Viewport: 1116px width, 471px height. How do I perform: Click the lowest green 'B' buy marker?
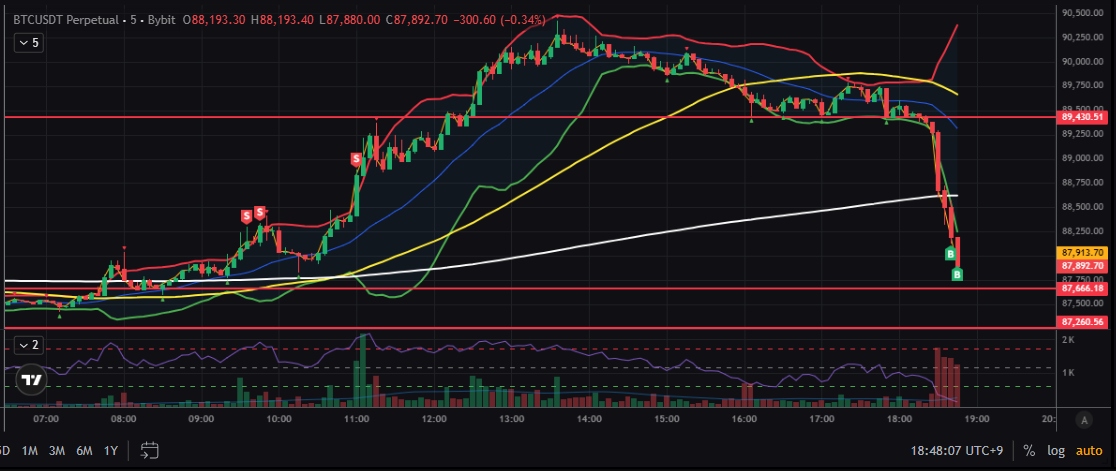coord(957,275)
